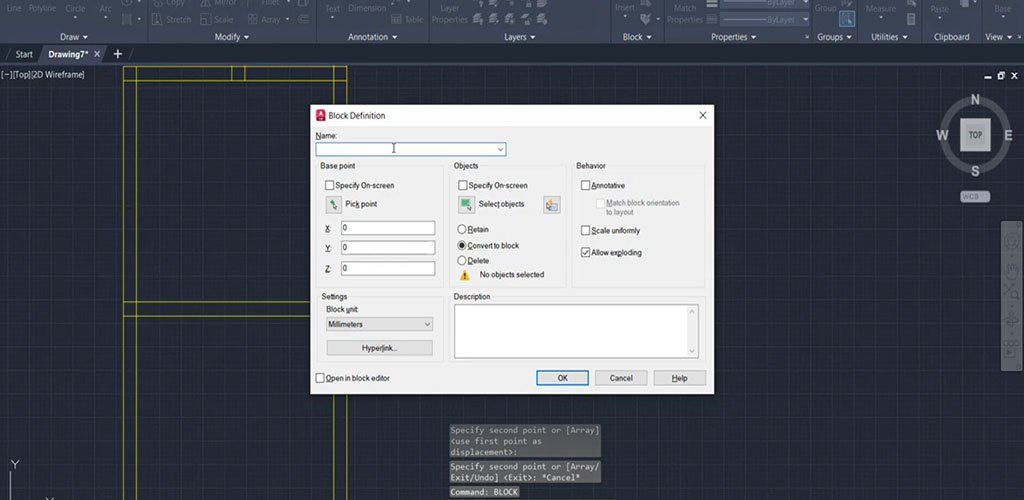Click the New drawing tab plus icon
Viewport: 1024px width, 500px height.
117,54
